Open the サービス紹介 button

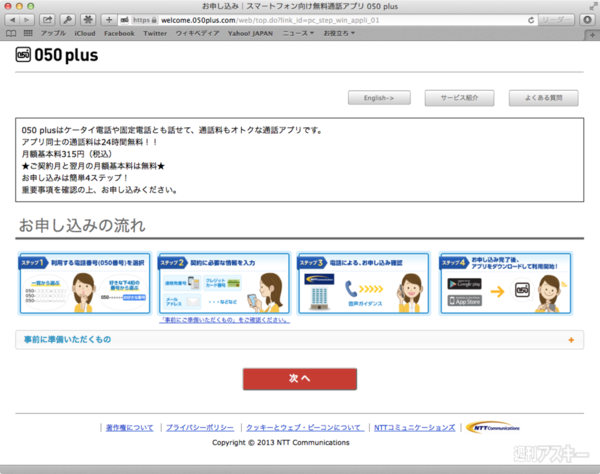pyautogui.click(x=459, y=98)
